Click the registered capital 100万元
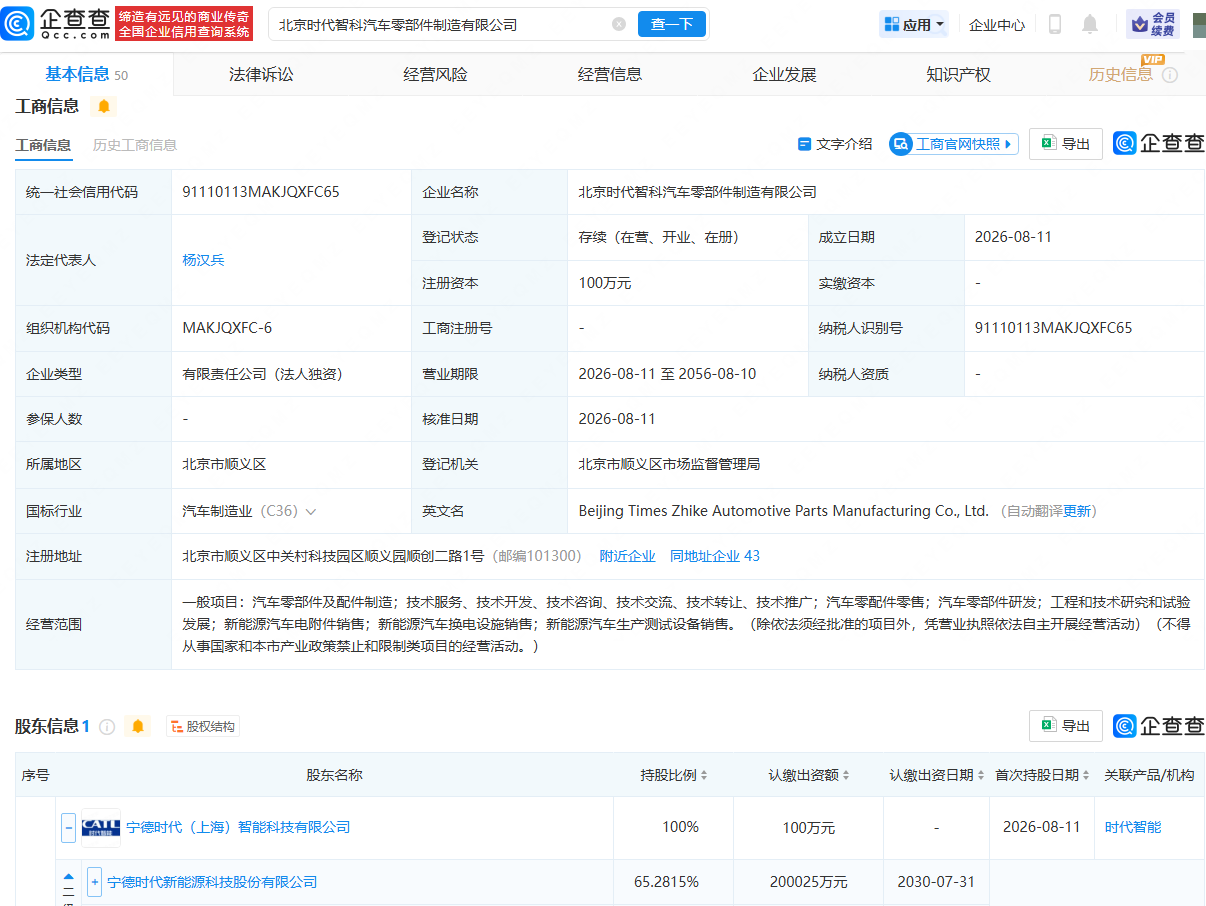This screenshot has height=906, width=1206. point(605,284)
